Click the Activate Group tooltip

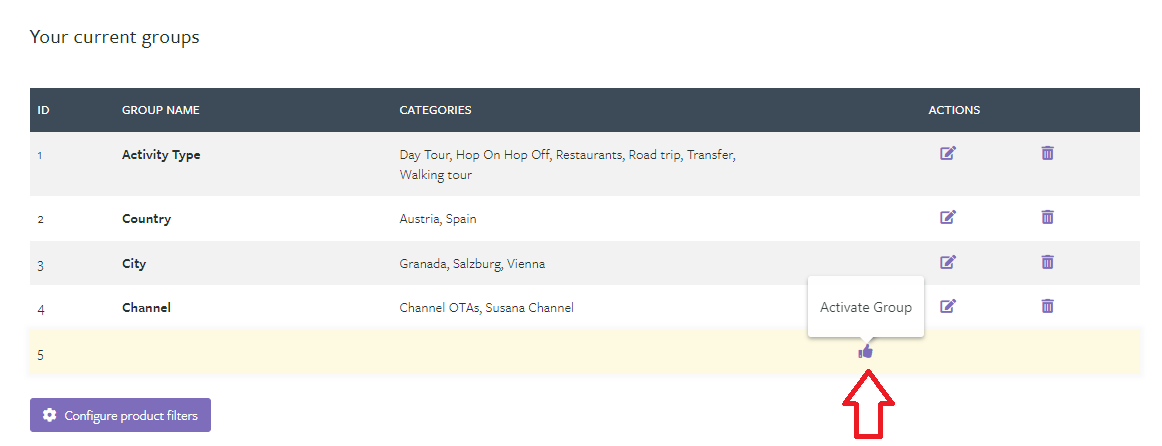(866, 308)
